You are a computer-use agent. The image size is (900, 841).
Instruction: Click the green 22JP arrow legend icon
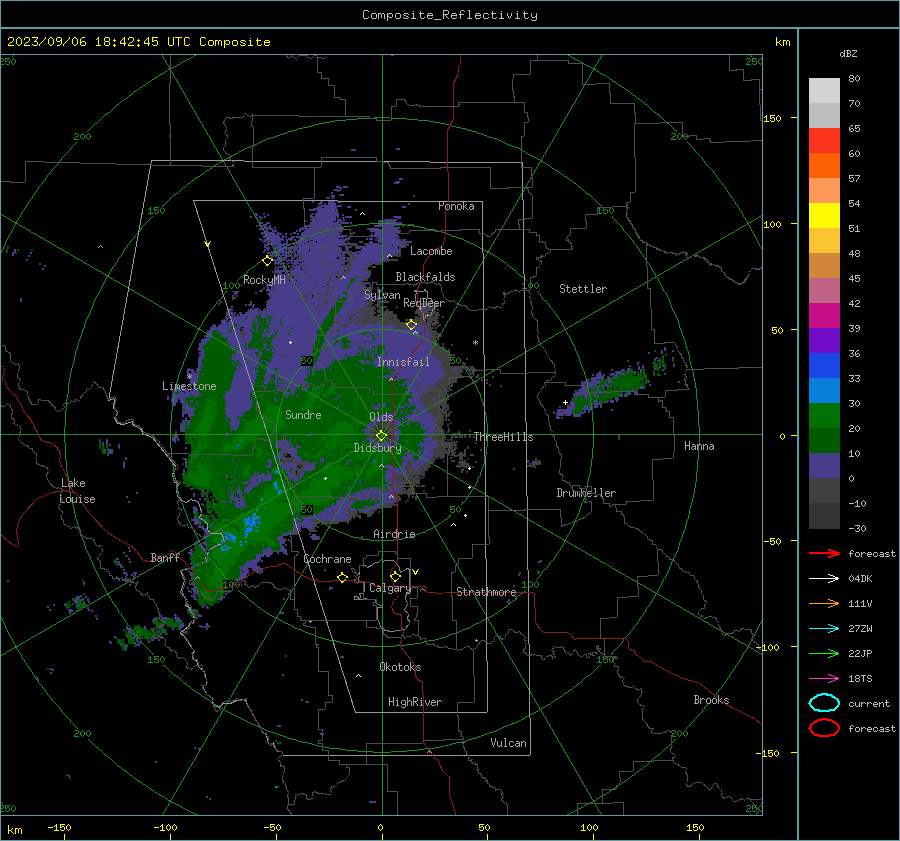click(824, 653)
